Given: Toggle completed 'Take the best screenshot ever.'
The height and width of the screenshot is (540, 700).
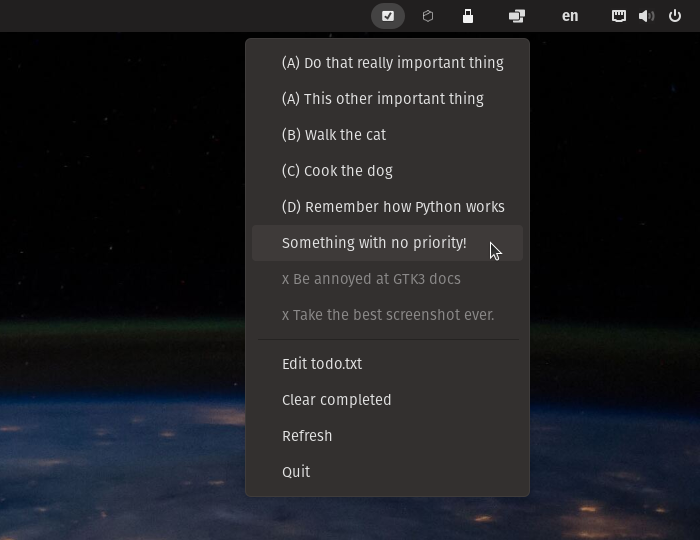Looking at the screenshot, I should point(388,315).
